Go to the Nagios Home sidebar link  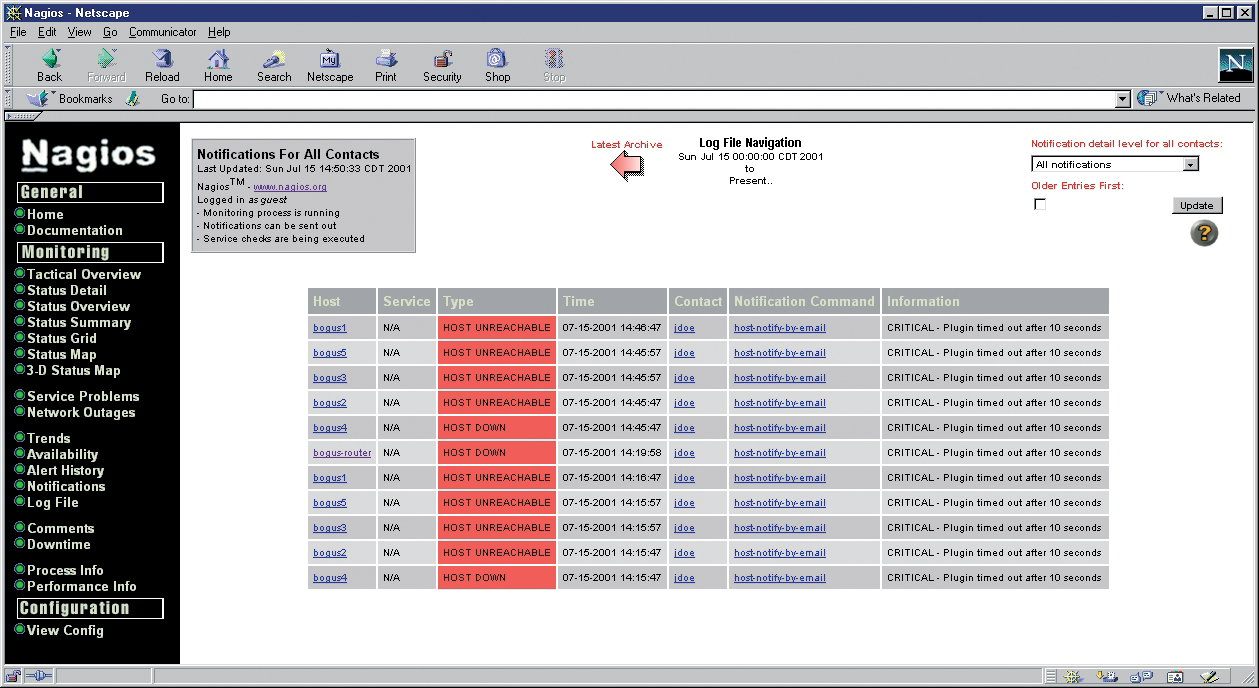click(45, 214)
